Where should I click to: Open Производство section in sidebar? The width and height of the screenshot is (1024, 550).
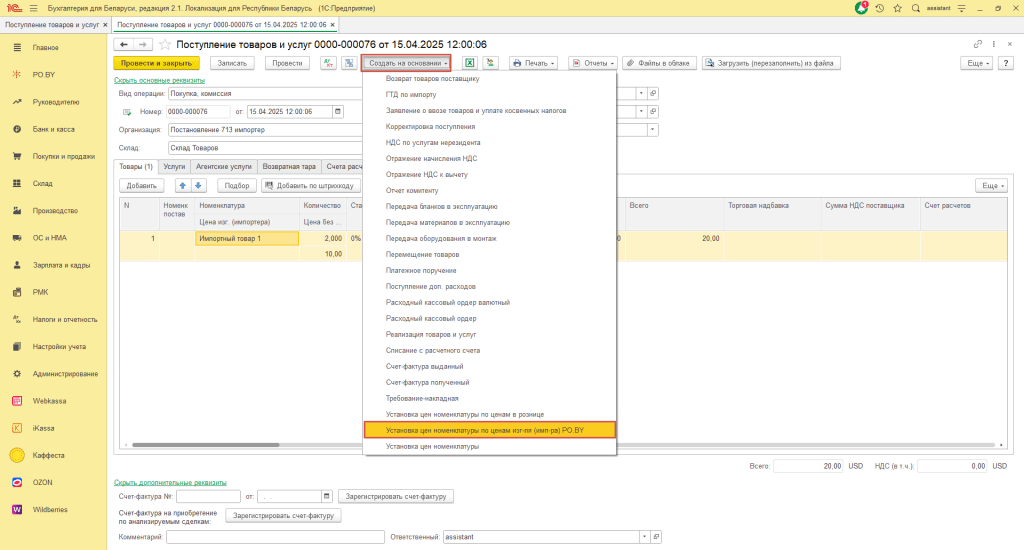coord(55,210)
